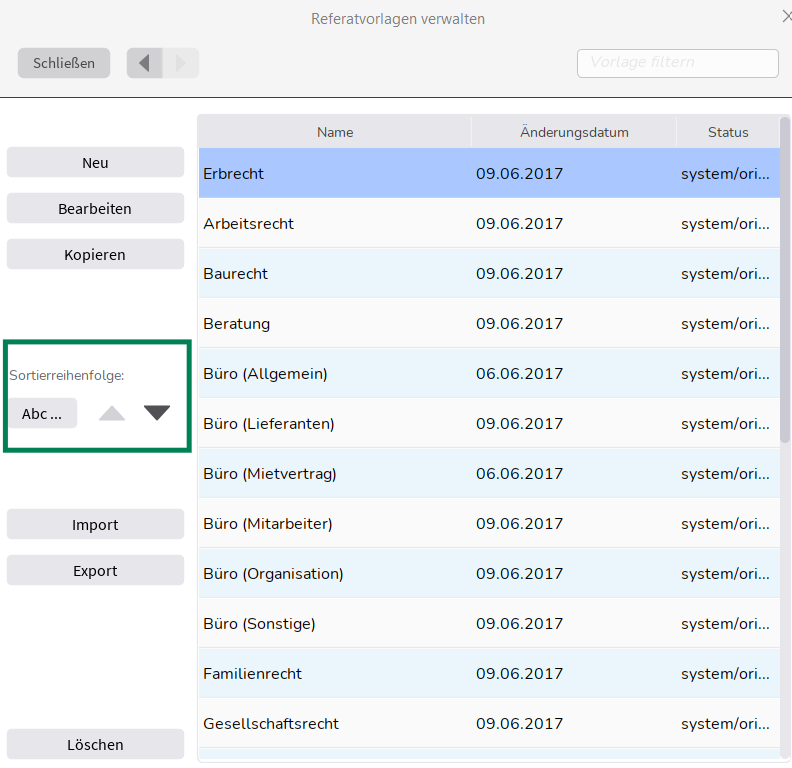Select the Familienrecht template row
The width and height of the screenshot is (792, 768).
489,674
